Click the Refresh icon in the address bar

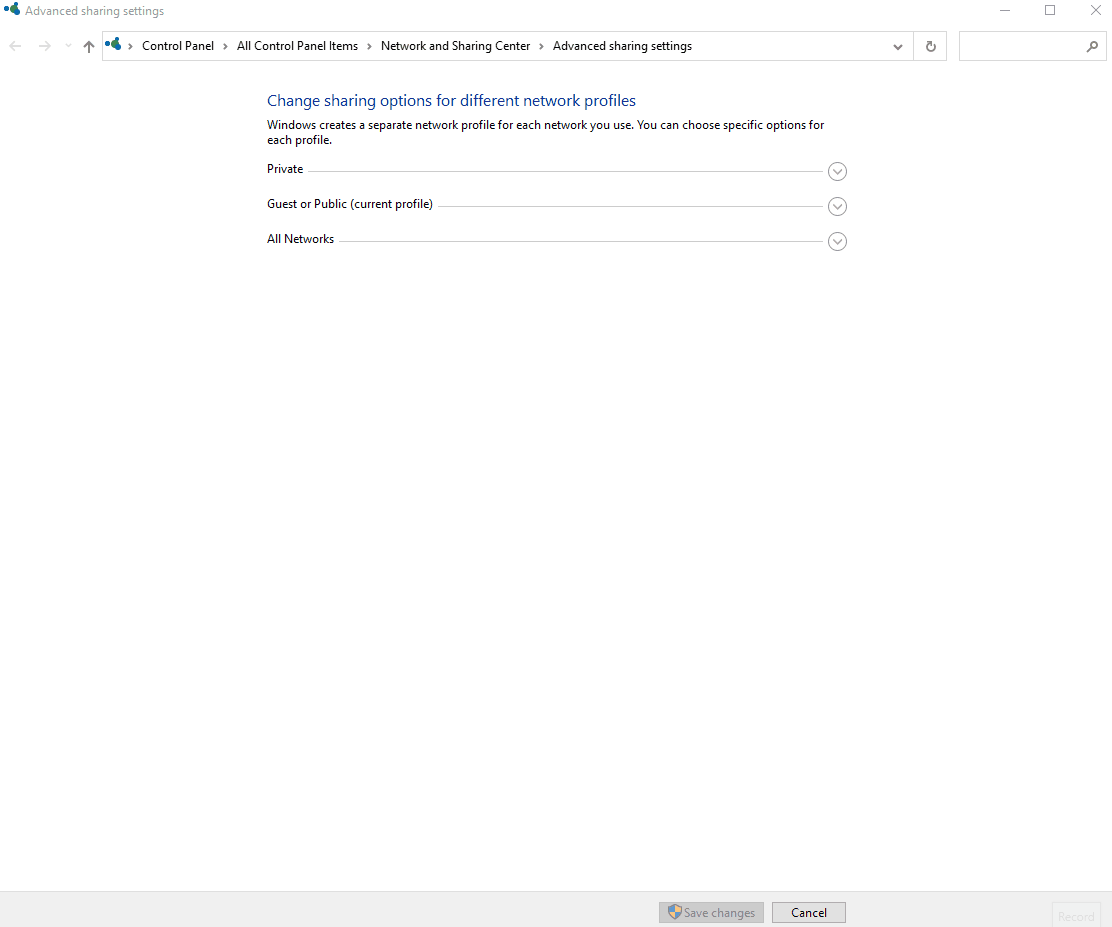coord(930,46)
